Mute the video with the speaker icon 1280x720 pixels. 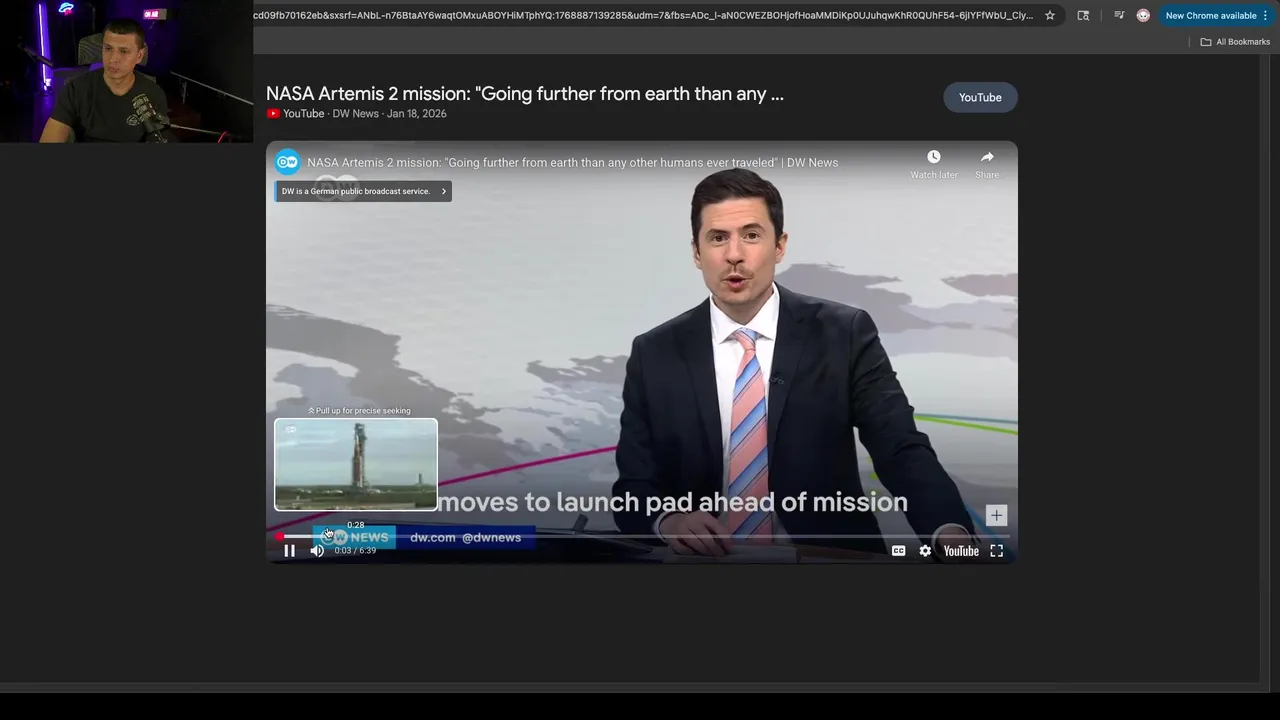click(x=317, y=551)
